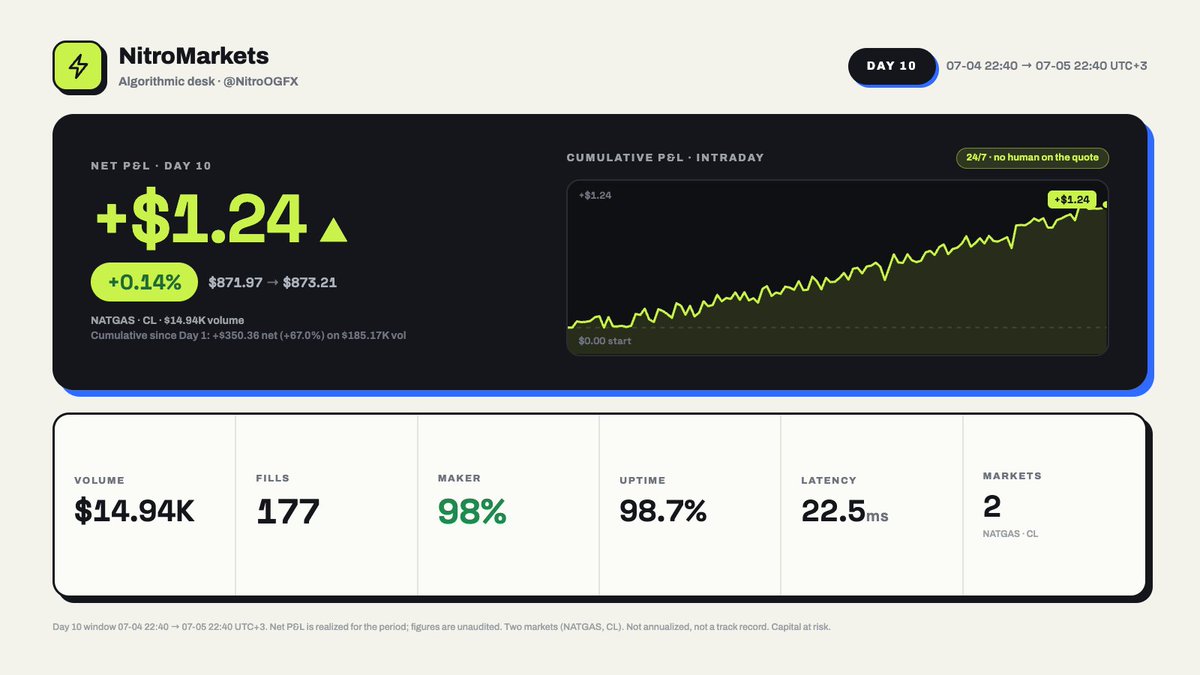1200x675 pixels.
Task: Click the green end-point dot on the chart
Action: [1105, 204]
